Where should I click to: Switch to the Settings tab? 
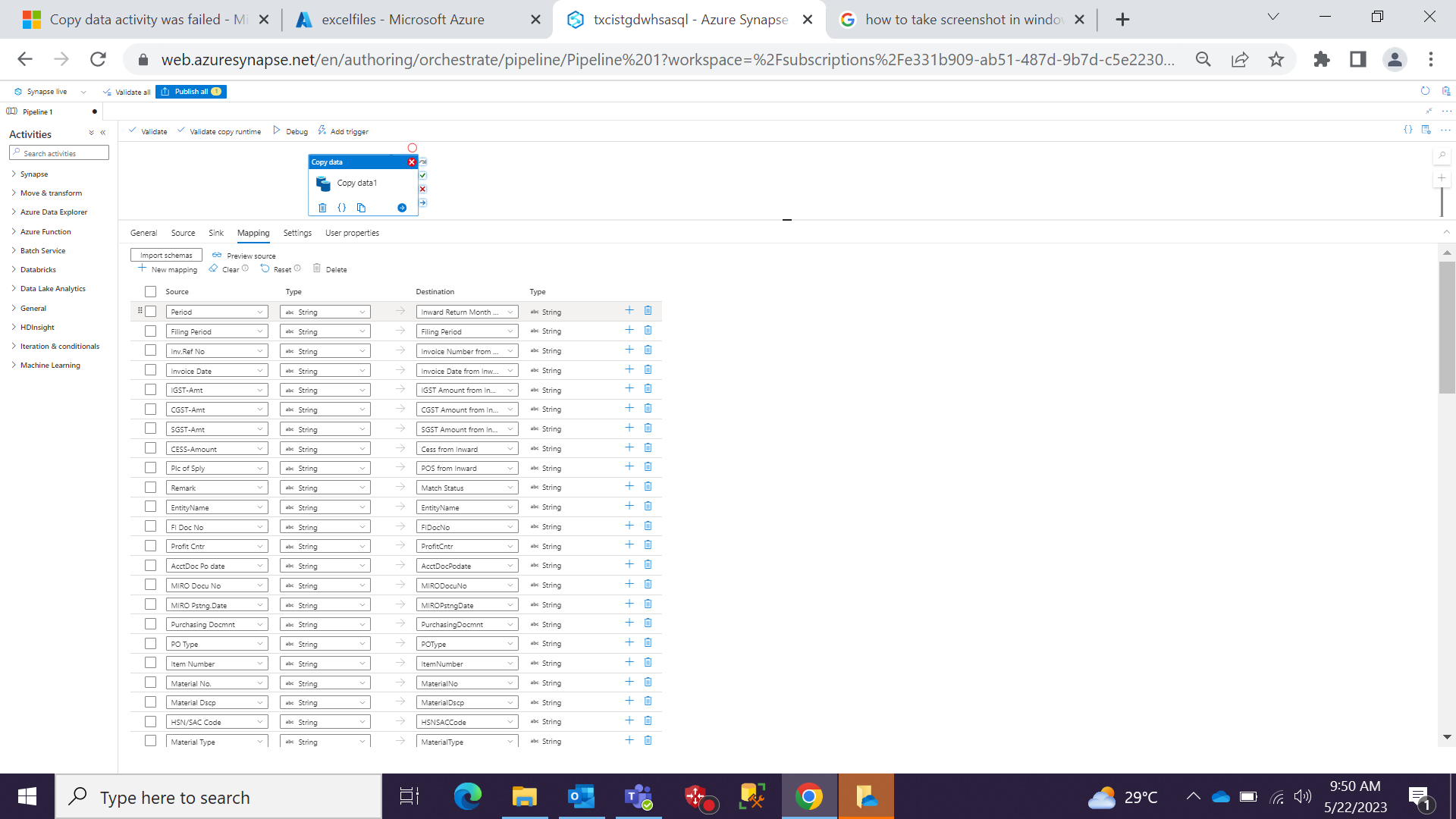point(297,232)
